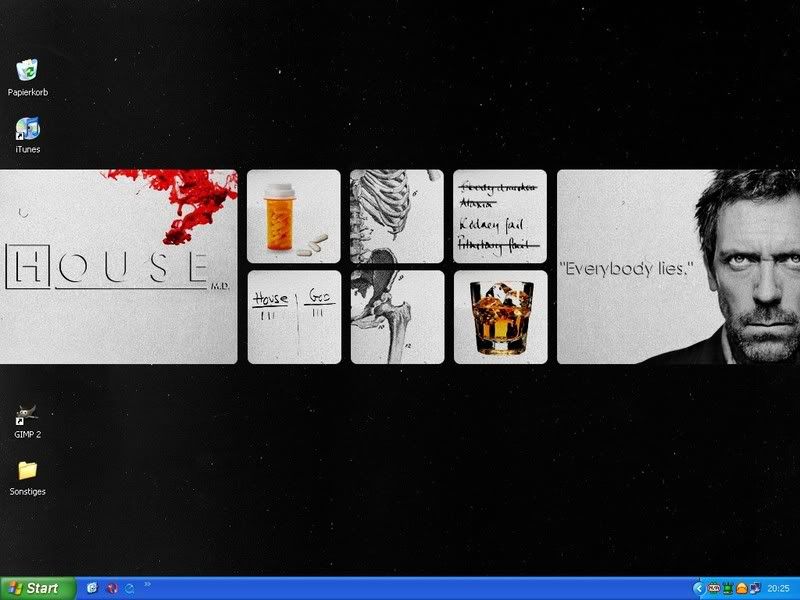Image resolution: width=800 pixels, height=600 pixels.
Task: Select the iTunes desktop shortcut
Action: (28, 129)
